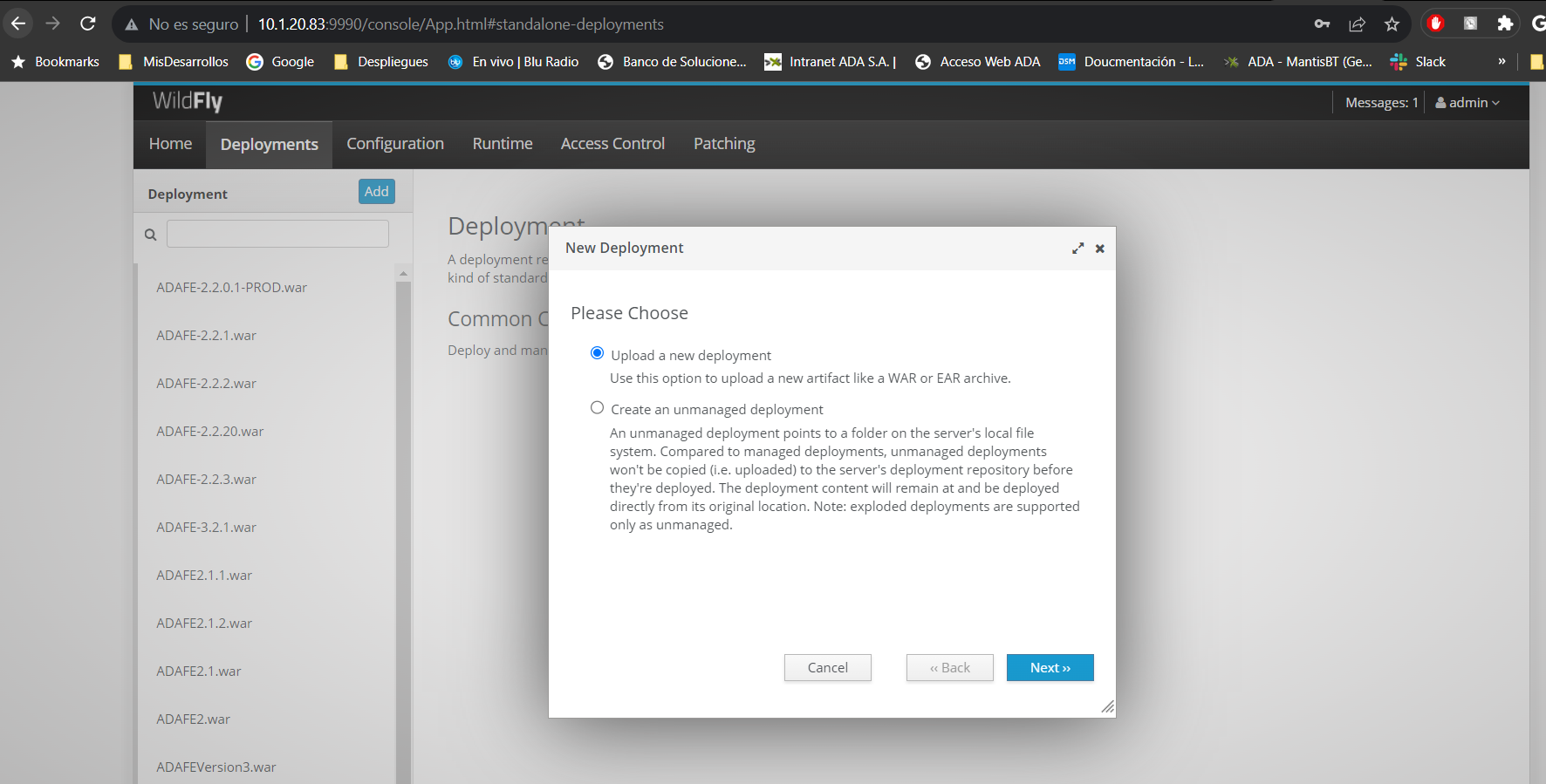1546x784 pixels.
Task: Maximize the New Deployment dialog
Action: 1077,249
